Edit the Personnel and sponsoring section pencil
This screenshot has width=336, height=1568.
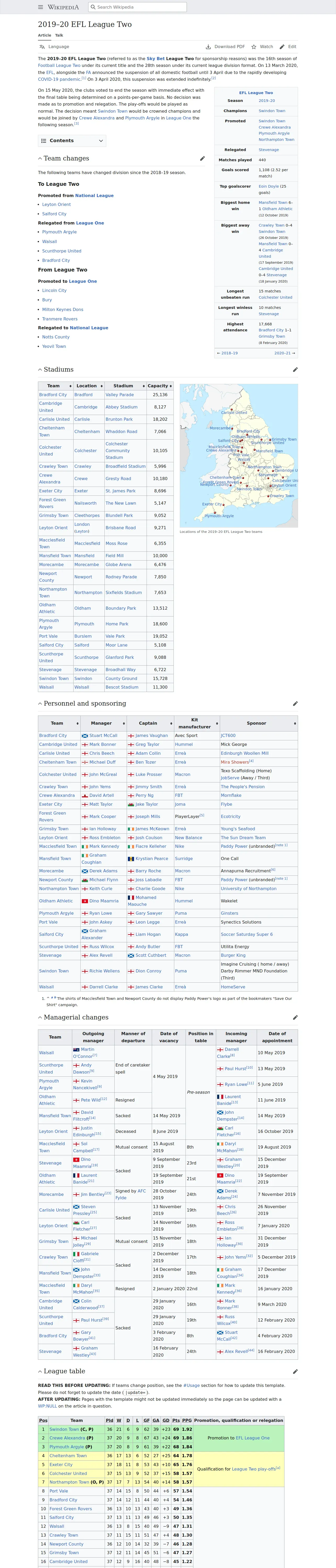295,704
